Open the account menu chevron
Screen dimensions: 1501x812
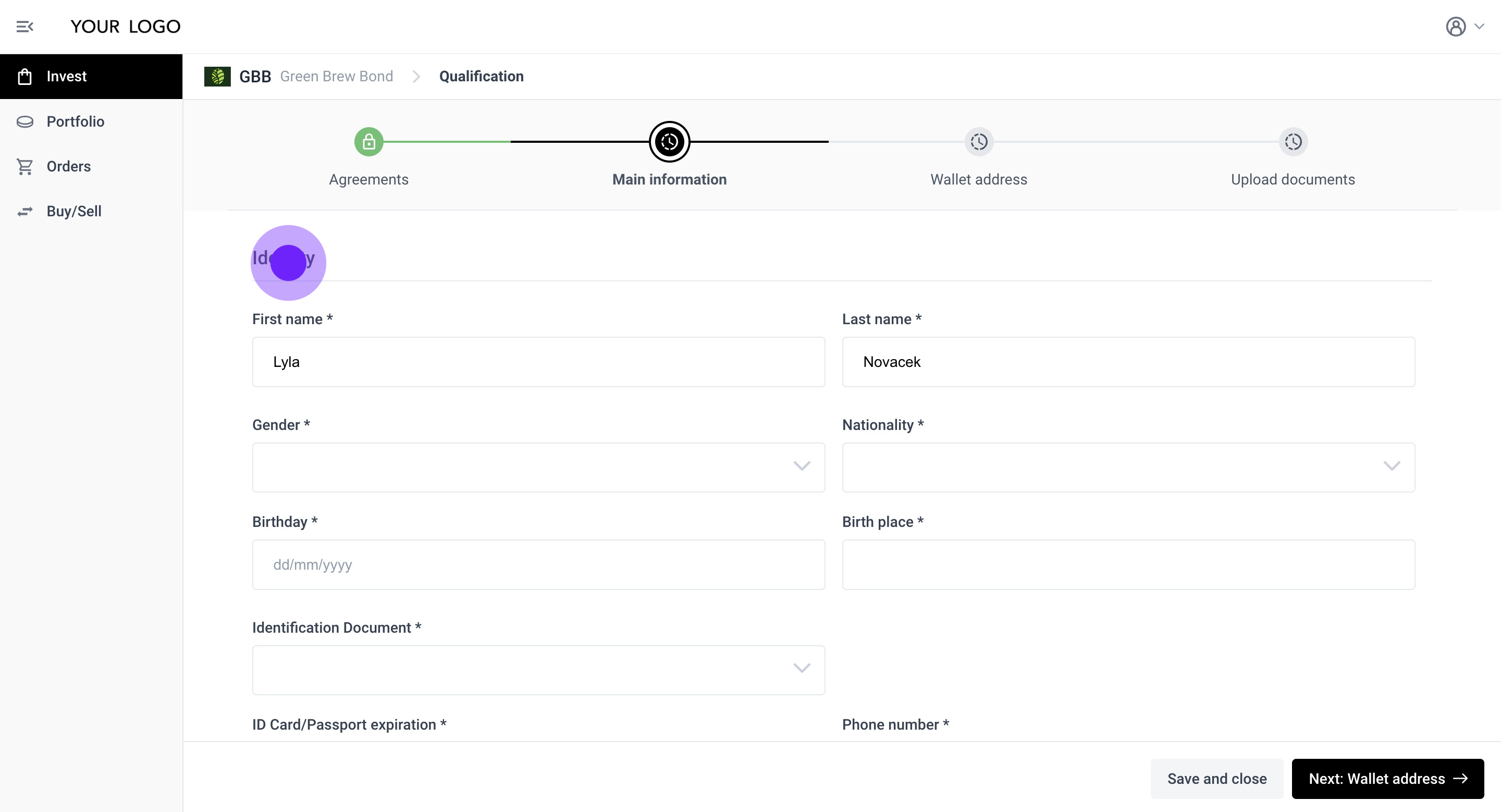click(1480, 26)
